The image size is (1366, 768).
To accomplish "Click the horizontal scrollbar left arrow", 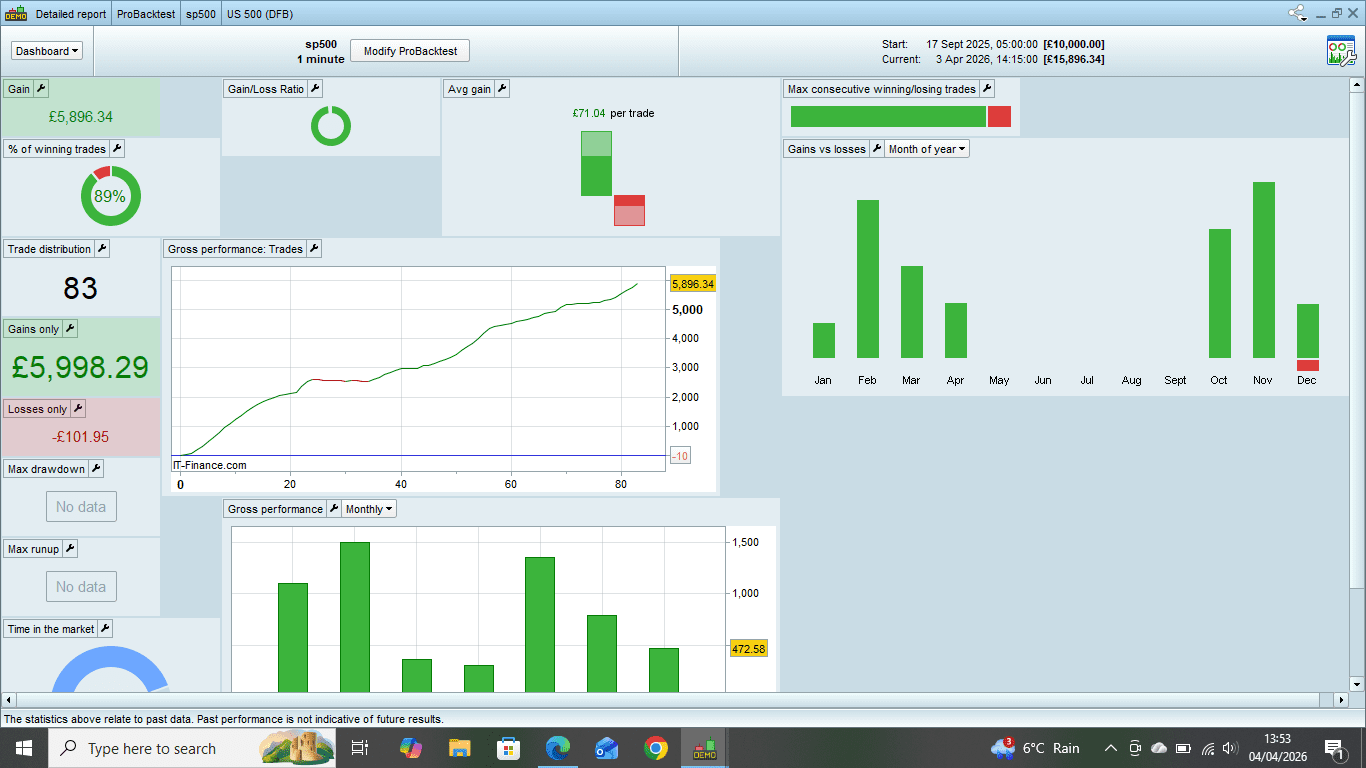I will coord(8,699).
